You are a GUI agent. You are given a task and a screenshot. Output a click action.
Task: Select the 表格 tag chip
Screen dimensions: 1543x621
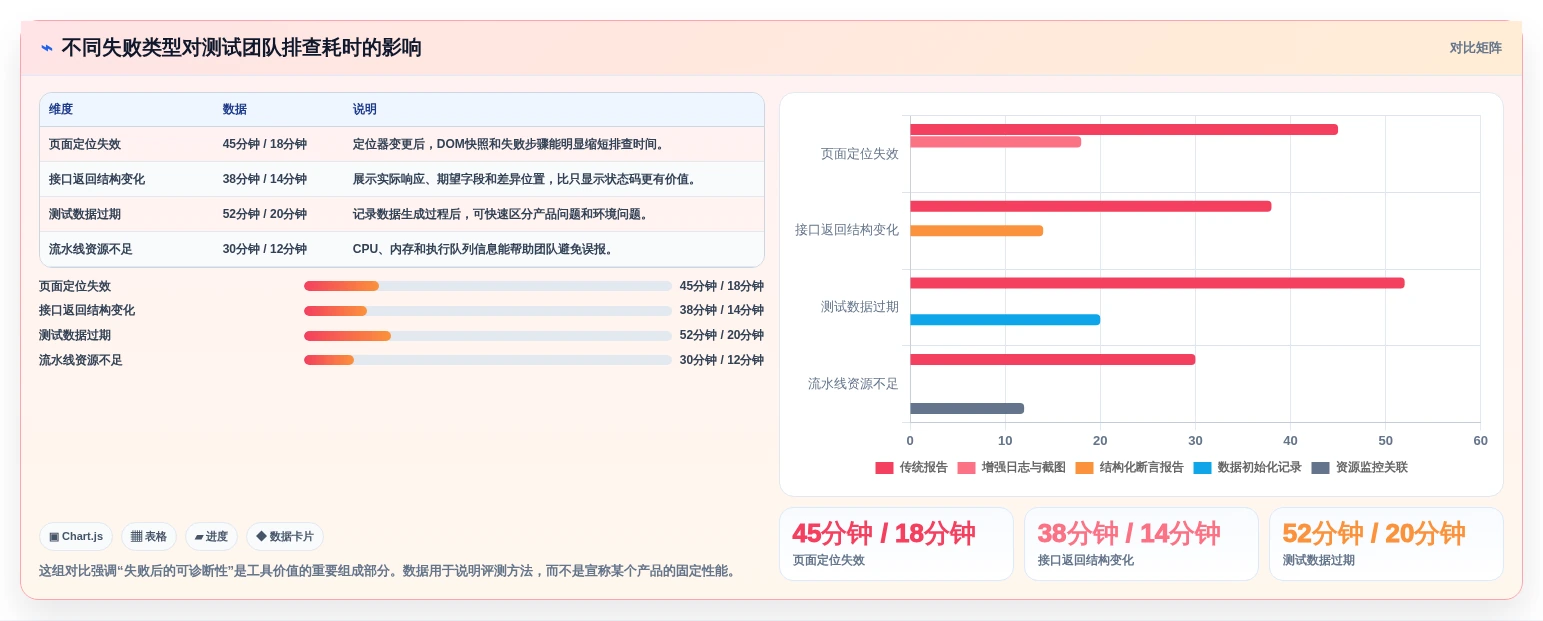tap(149, 537)
